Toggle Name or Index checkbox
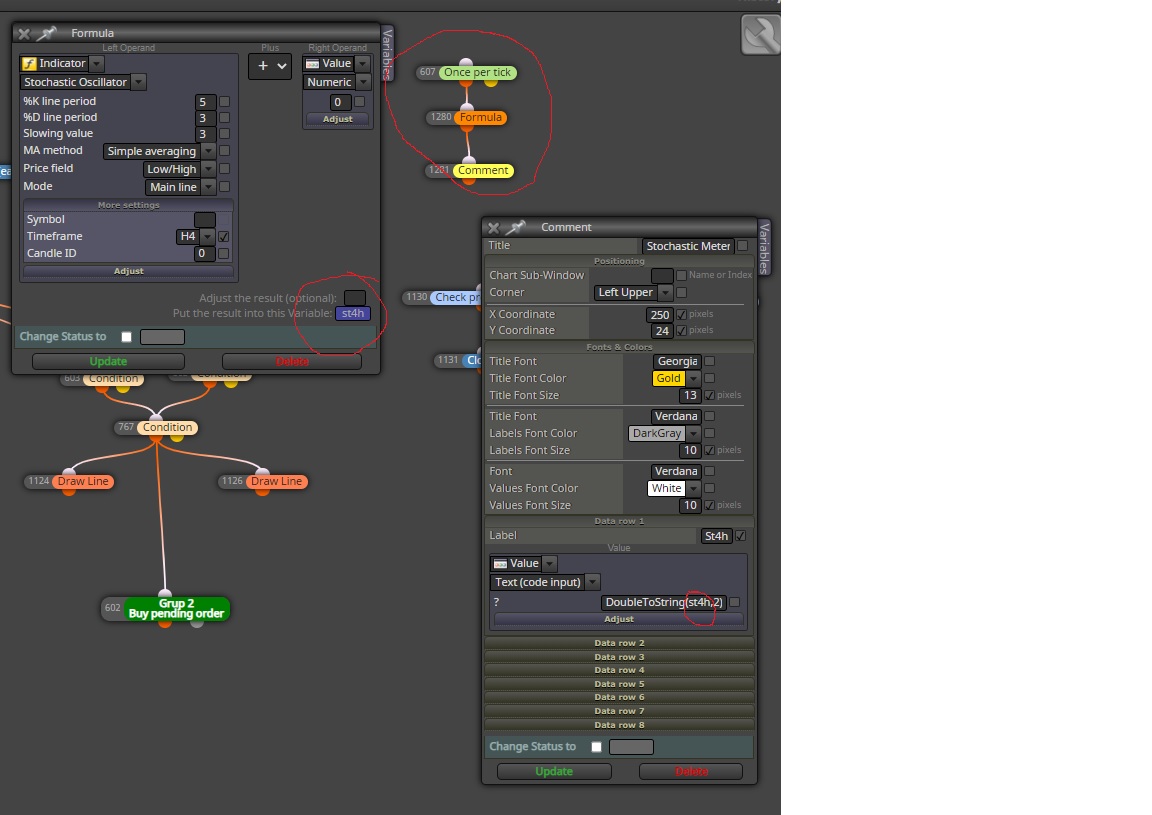The image size is (1152, 815). (682, 275)
